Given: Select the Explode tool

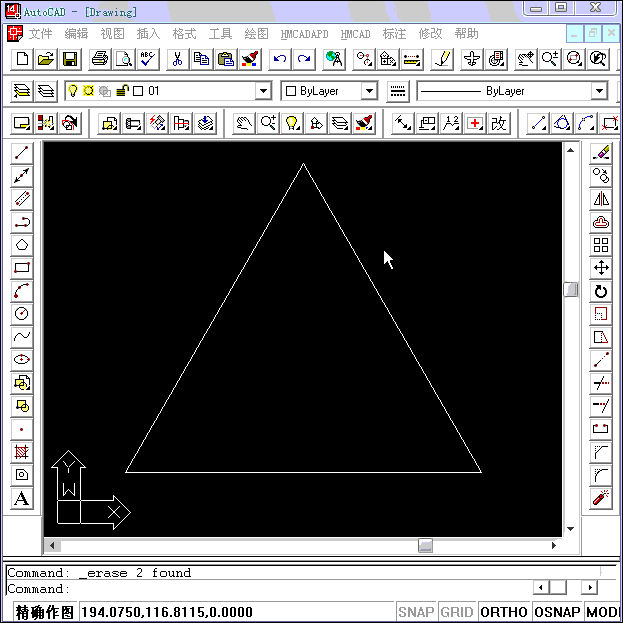Looking at the screenshot, I should pos(601,498).
